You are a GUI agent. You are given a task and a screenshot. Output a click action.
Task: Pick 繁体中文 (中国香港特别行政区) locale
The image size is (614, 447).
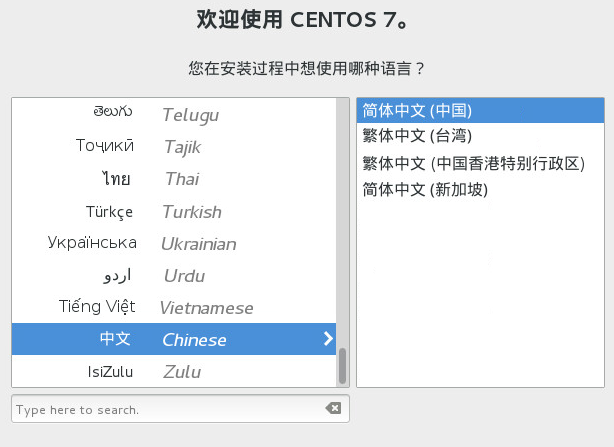(x=473, y=163)
